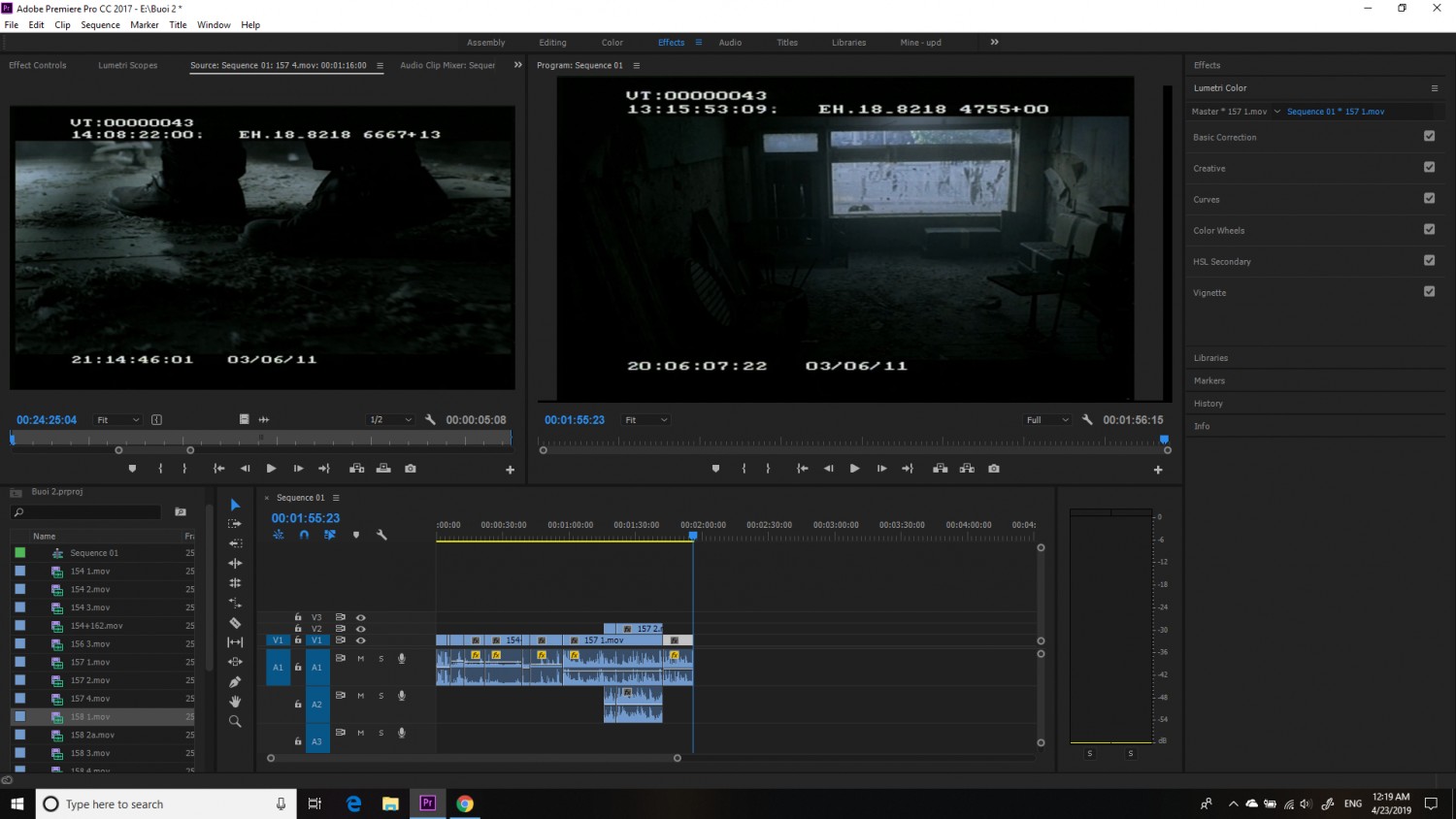
Task: Open Program monitor settings wrench
Action: coord(1087,420)
